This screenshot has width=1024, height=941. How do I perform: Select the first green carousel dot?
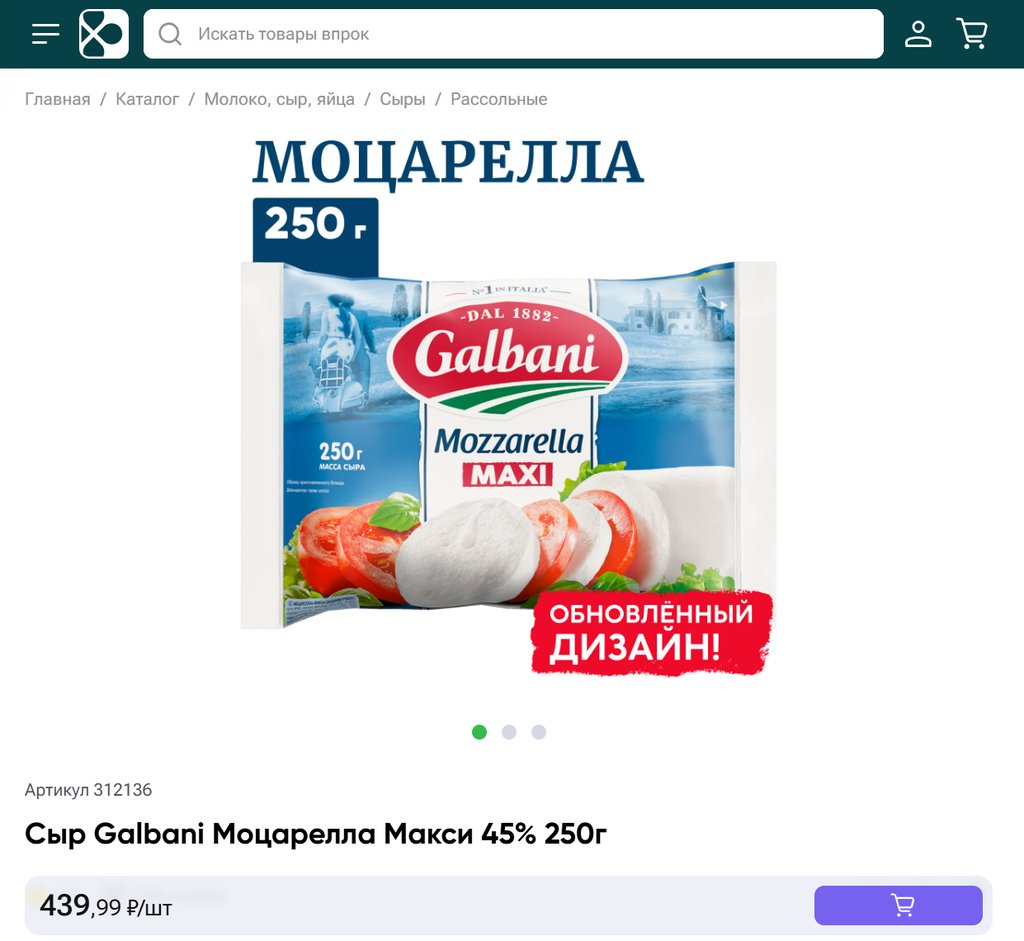point(479,732)
